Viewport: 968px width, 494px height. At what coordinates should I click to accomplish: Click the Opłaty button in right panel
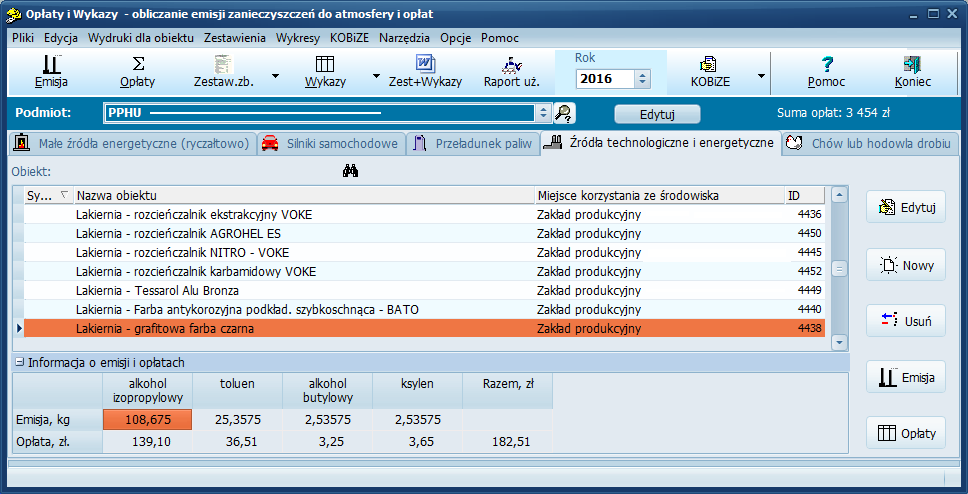click(x=906, y=433)
